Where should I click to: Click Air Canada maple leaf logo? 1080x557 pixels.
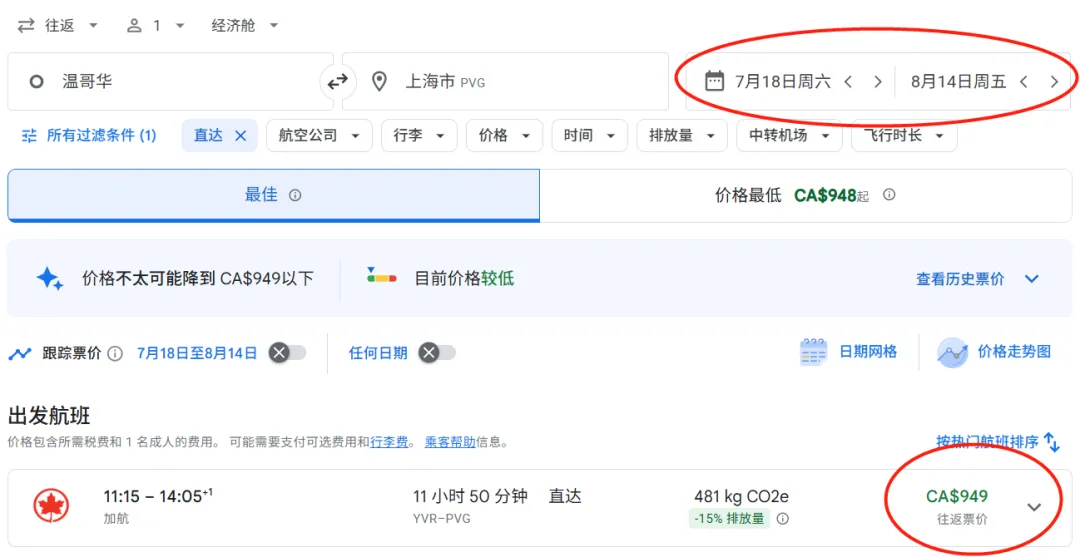pos(52,506)
